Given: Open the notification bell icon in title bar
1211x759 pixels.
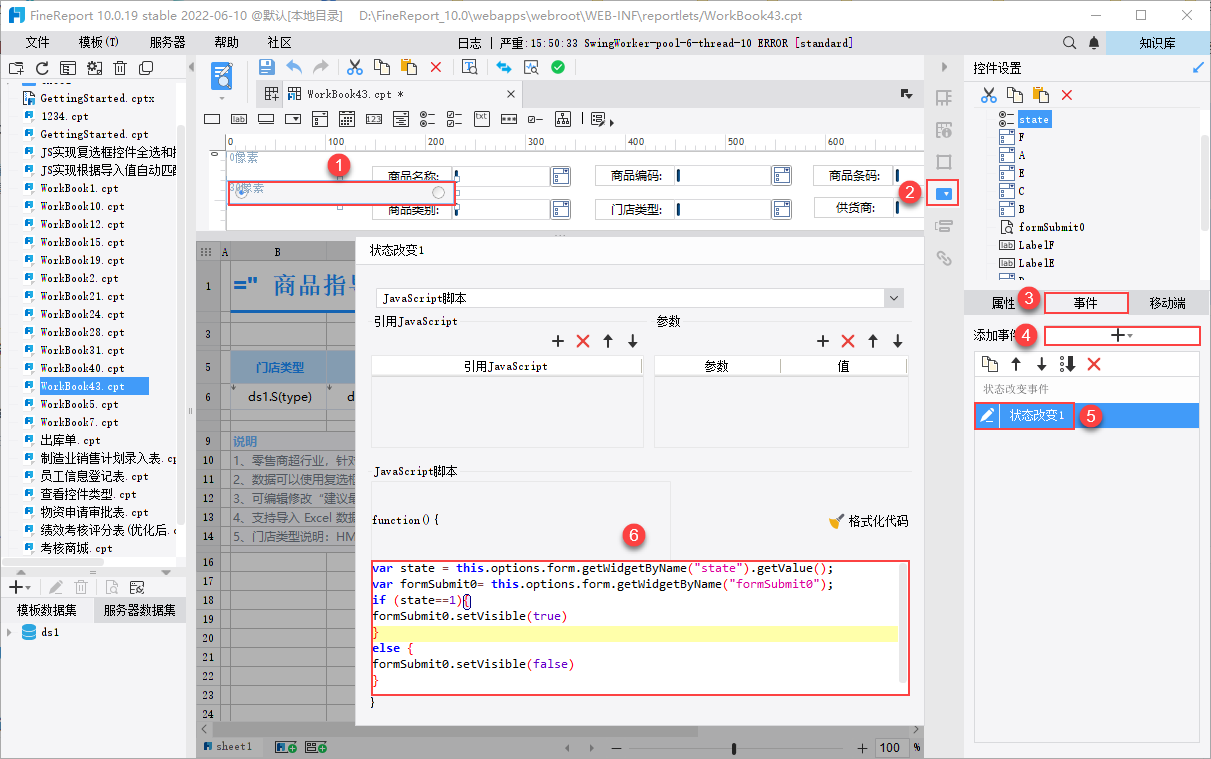Looking at the screenshot, I should 1095,43.
